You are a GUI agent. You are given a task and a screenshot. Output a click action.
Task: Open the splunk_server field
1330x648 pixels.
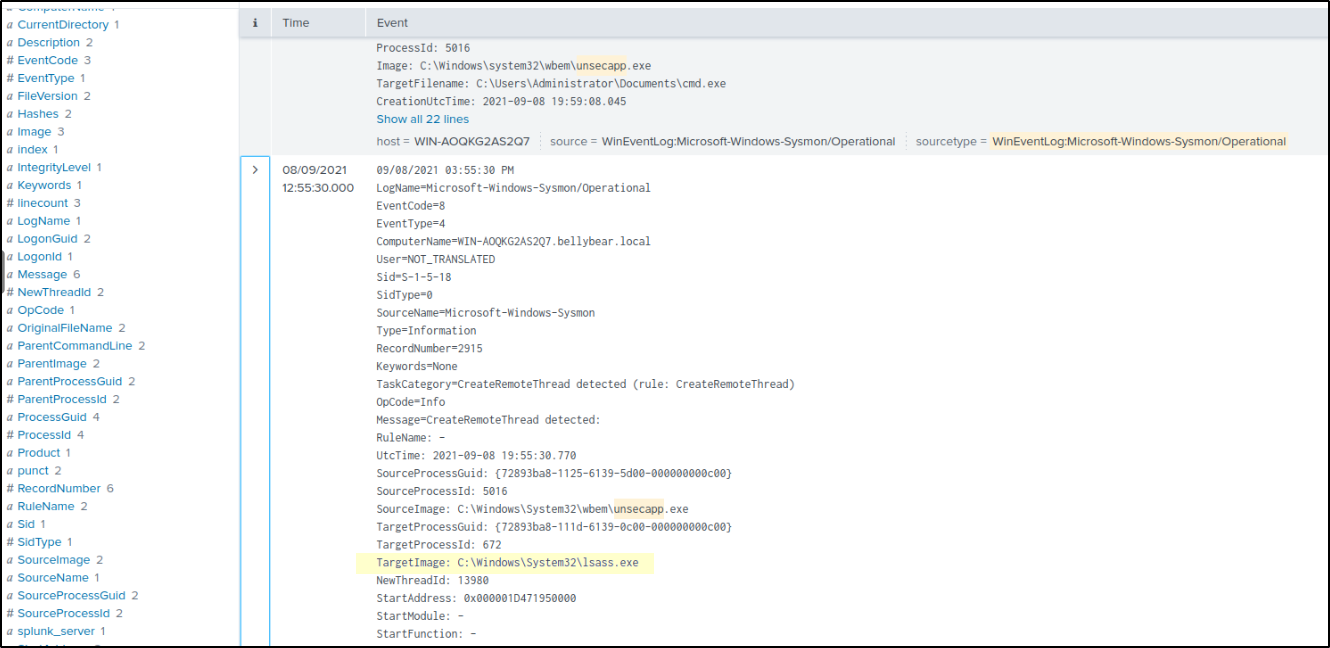tap(56, 631)
